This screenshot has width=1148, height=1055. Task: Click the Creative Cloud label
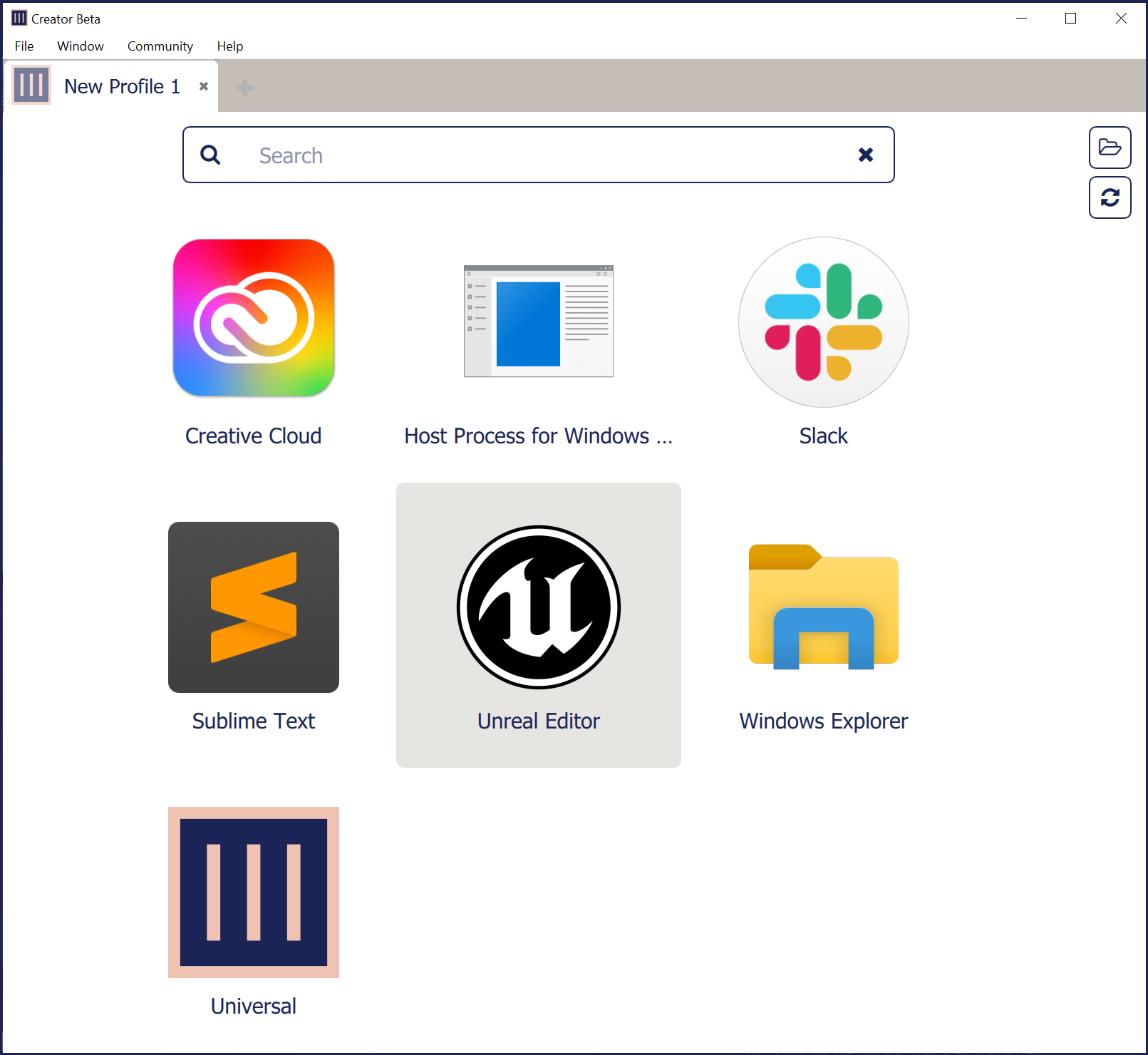click(254, 436)
